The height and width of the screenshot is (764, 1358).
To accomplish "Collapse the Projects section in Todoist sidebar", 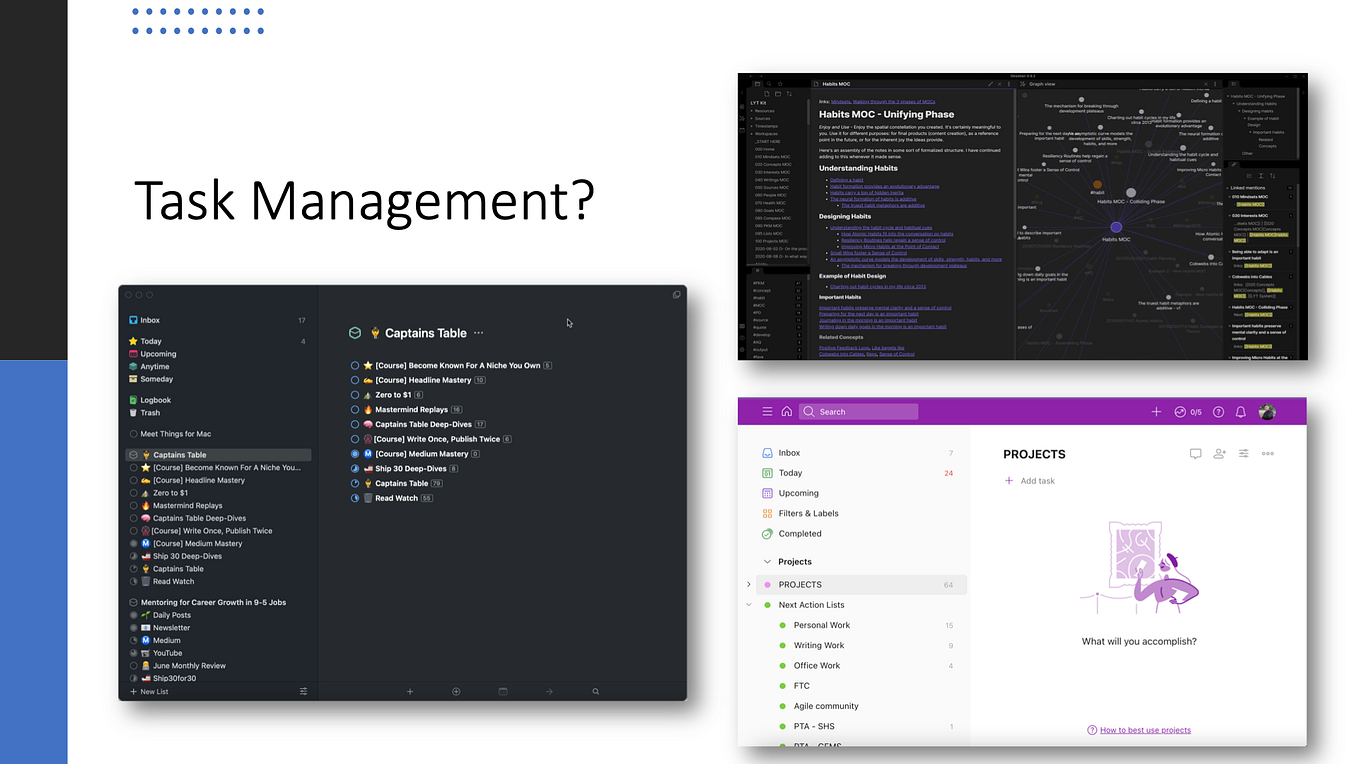I will [x=767, y=561].
